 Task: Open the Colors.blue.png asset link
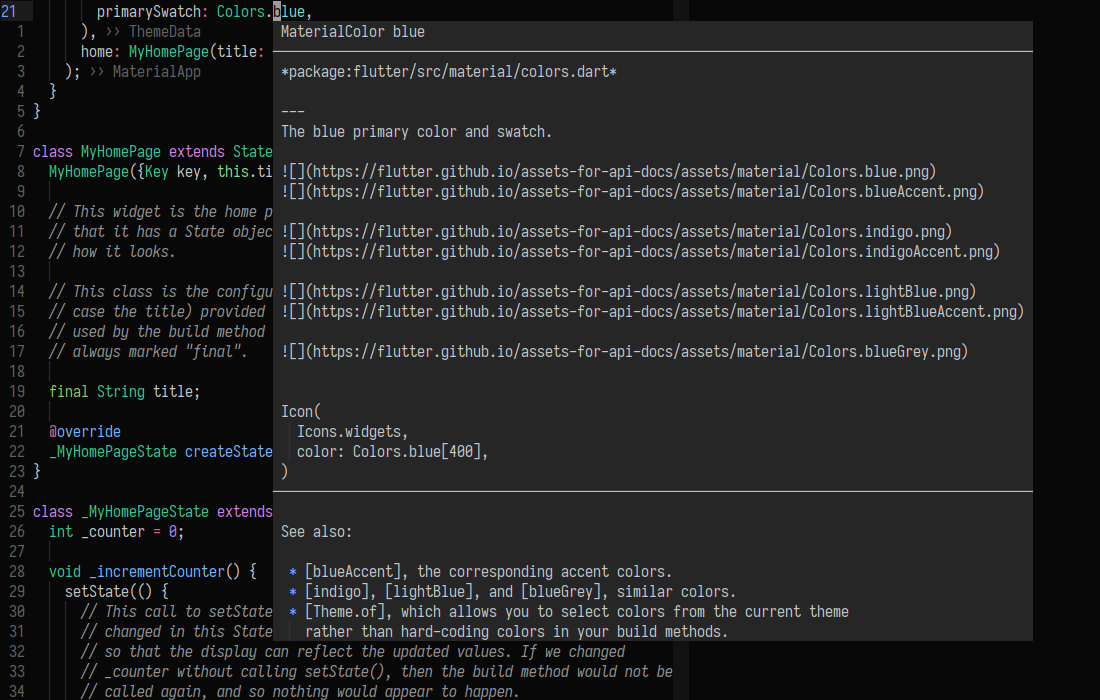pyautogui.click(x=610, y=171)
